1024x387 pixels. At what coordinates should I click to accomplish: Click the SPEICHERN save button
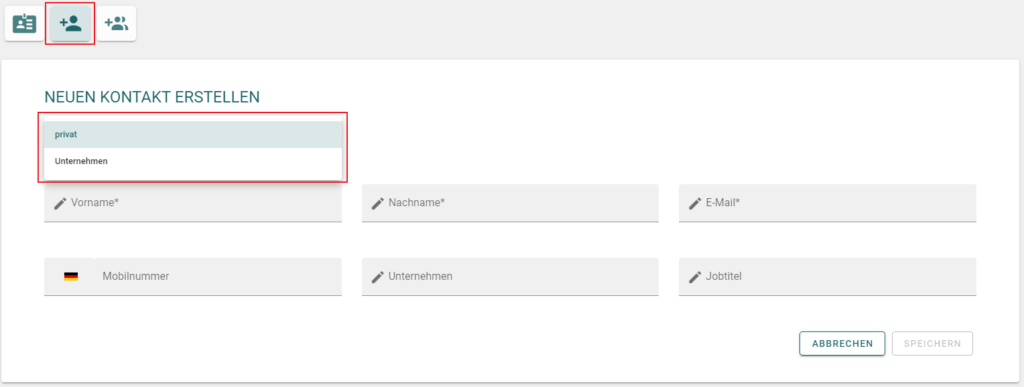932,343
